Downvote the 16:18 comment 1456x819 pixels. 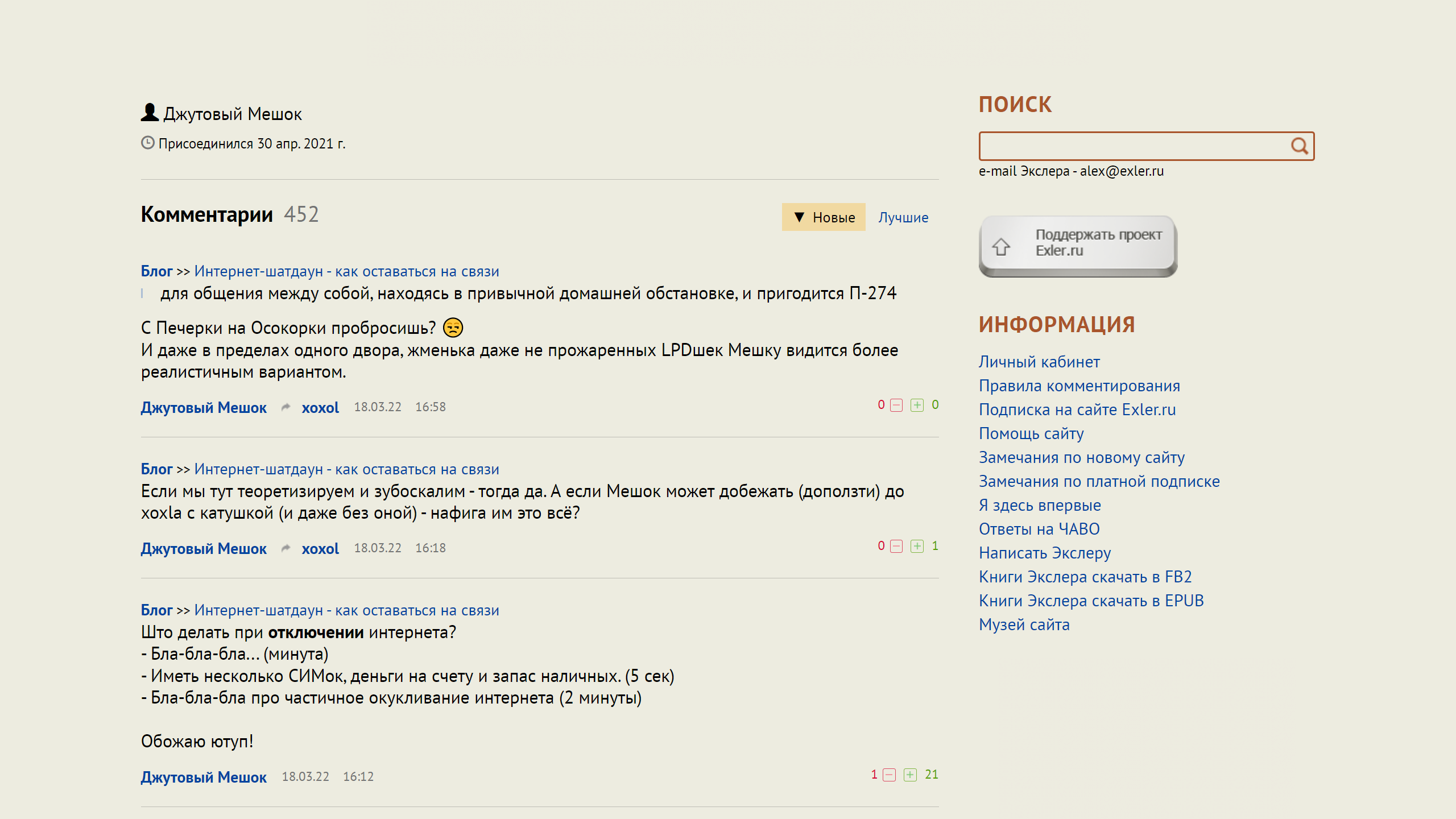coord(896,547)
